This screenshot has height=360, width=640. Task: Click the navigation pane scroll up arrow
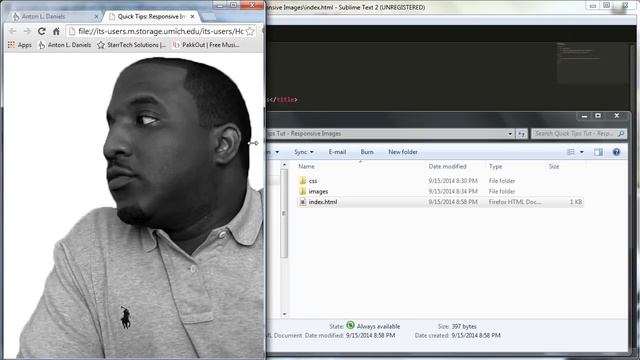pos(284,165)
